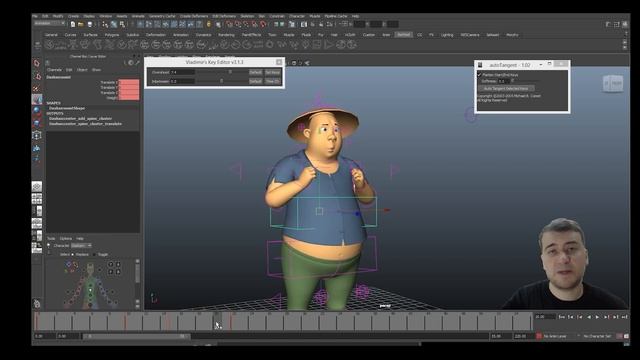The width and height of the screenshot is (640, 360).
Task: Open Channels menu in Channel Box
Action: click(x=54, y=70)
